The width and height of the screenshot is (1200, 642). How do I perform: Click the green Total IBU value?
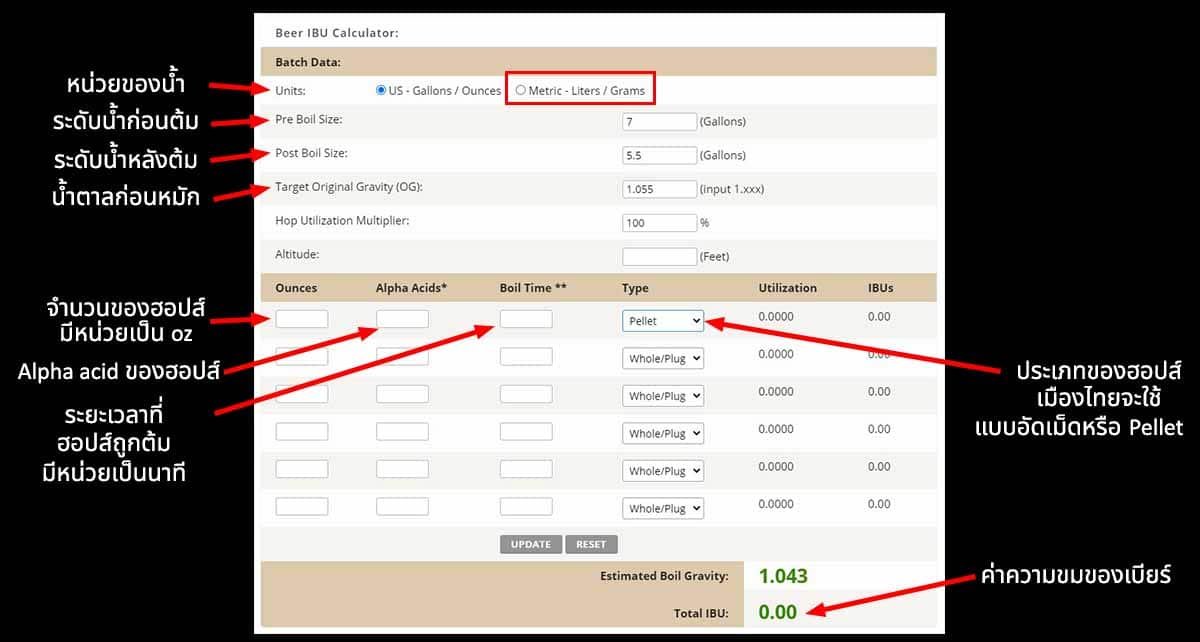coord(777,612)
